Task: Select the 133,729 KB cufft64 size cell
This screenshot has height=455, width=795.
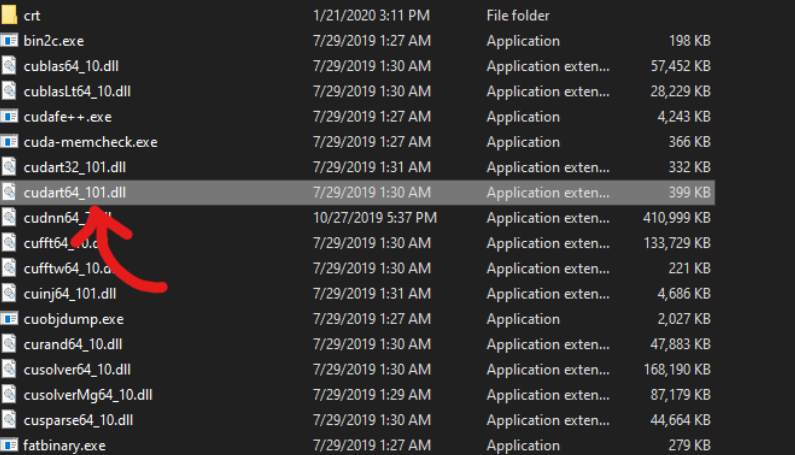Action: (677, 243)
